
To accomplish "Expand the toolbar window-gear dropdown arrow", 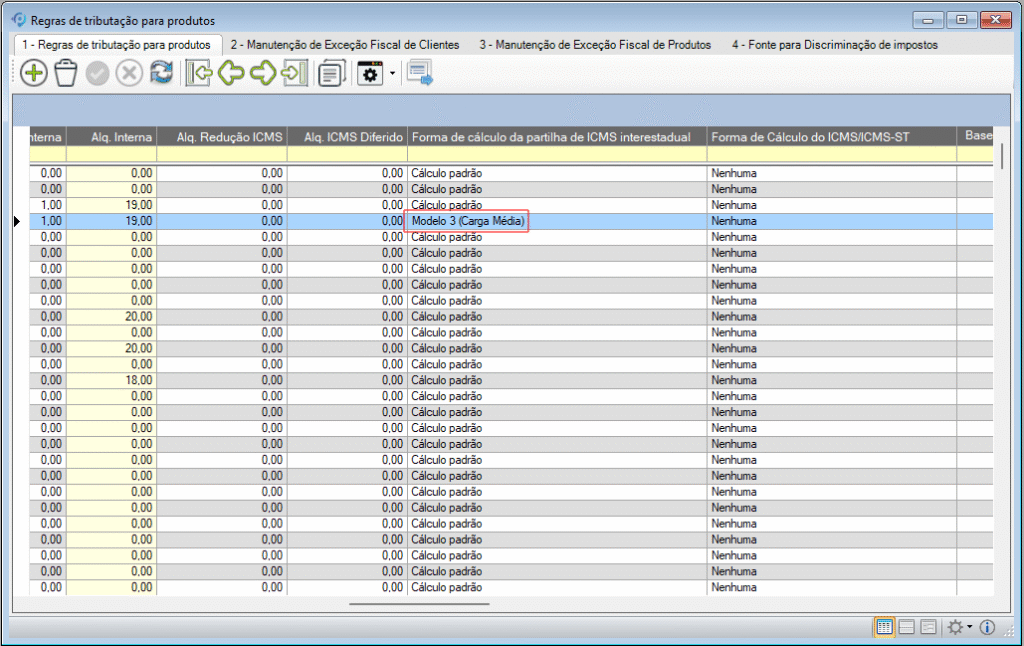I will click(x=393, y=74).
